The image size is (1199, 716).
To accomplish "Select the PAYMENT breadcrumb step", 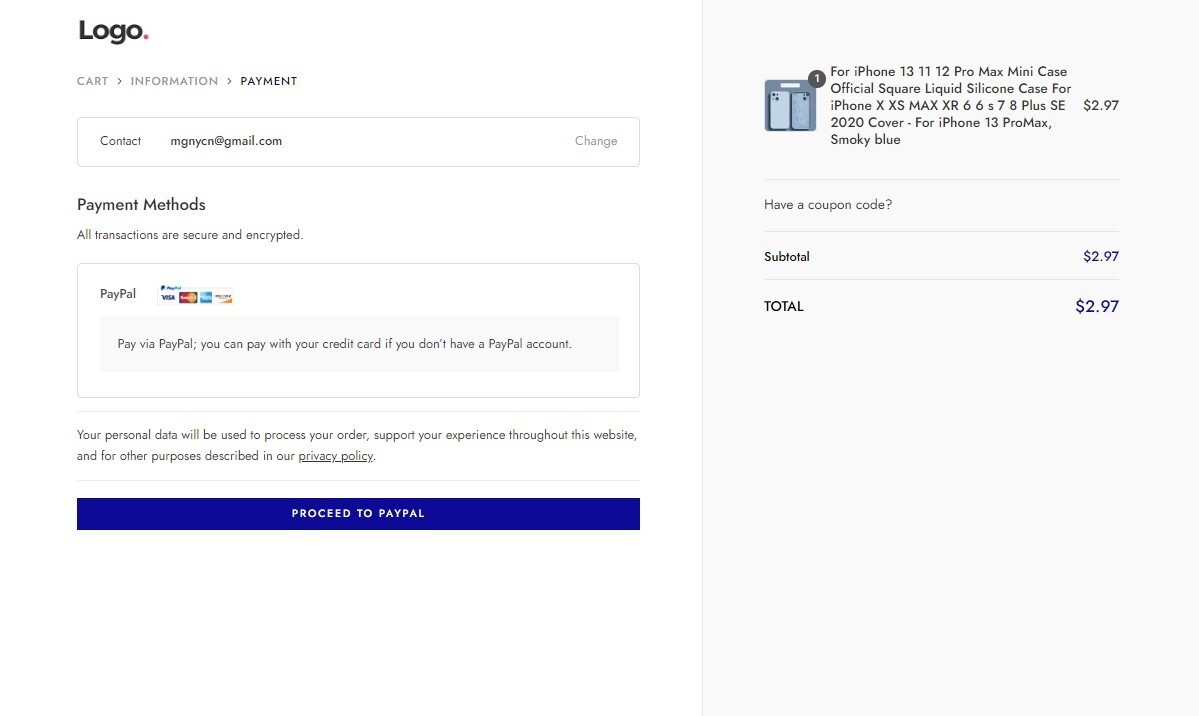I will 268,81.
